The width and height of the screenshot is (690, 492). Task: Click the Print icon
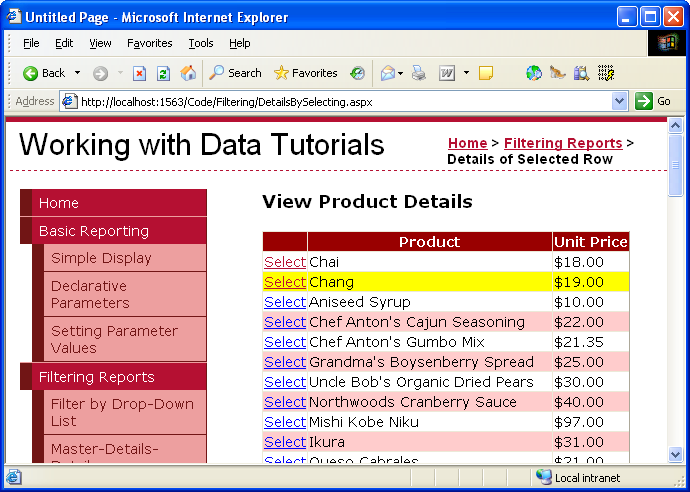click(x=418, y=73)
